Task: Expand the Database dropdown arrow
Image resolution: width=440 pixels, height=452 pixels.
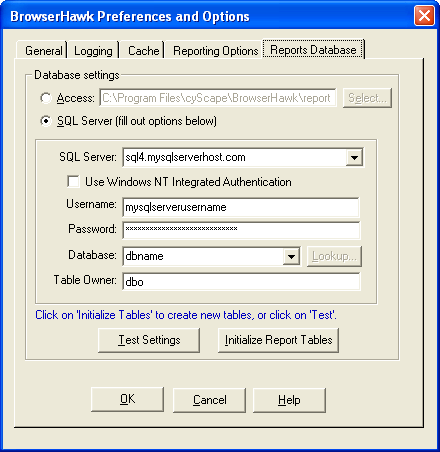Action: [291, 256]
